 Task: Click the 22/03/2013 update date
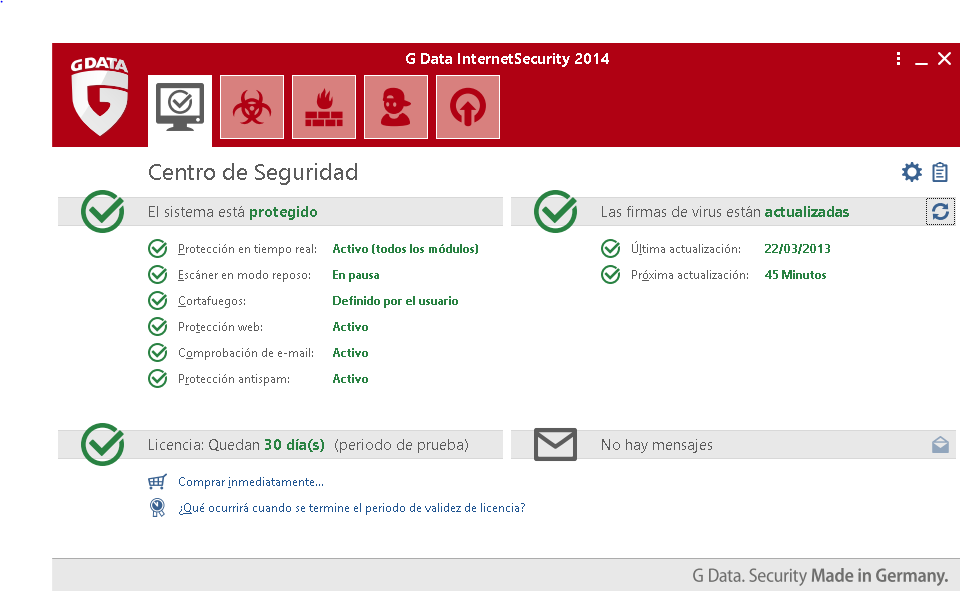coord(797,249)
